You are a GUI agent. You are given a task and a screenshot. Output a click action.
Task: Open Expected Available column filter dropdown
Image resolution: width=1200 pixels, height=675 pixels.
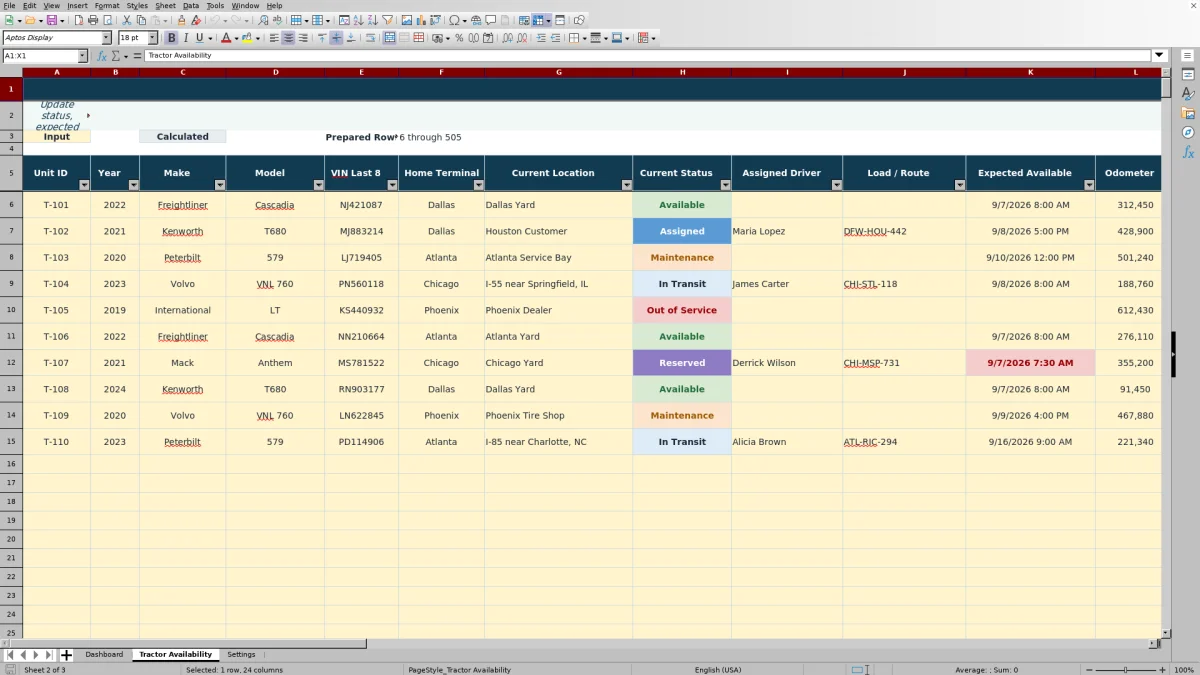pyautogui.click(x=1089, y=185)
